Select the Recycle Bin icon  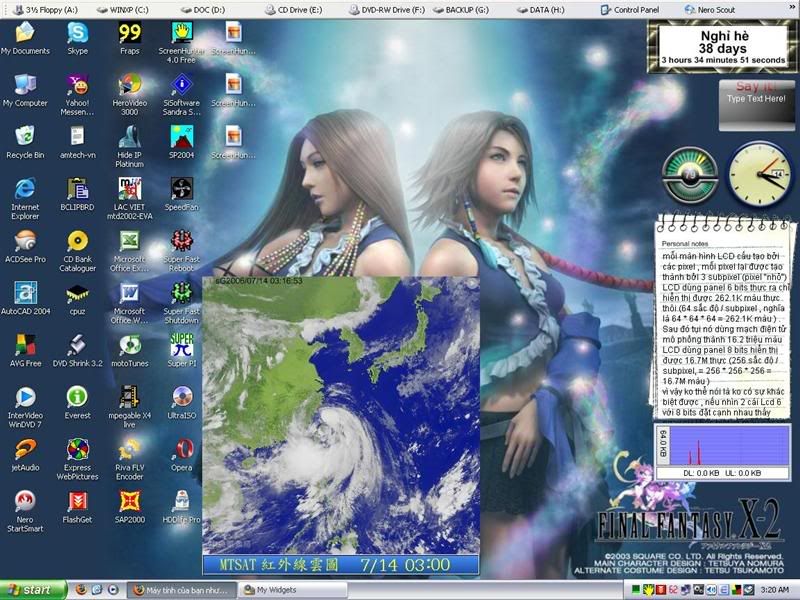(x=25, y=142)
